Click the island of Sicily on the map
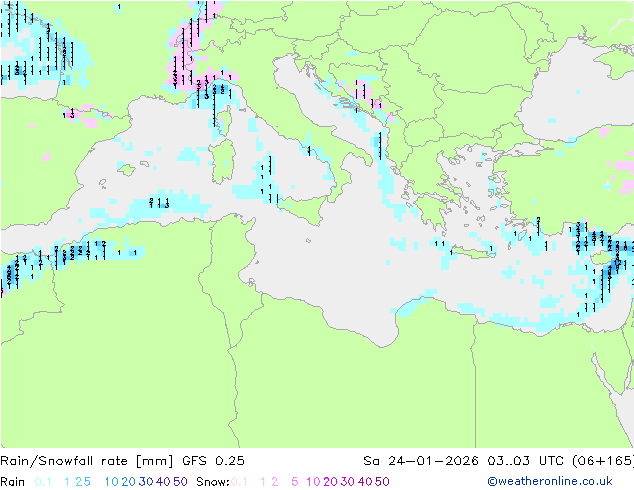 click(303, 208)
